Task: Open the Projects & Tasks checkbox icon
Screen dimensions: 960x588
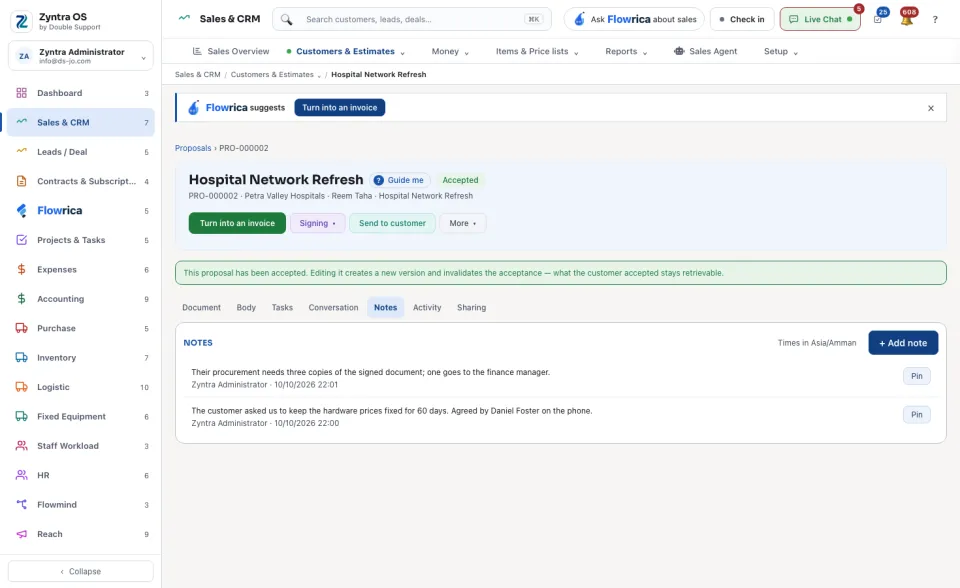Action: (x=21, y=240)
